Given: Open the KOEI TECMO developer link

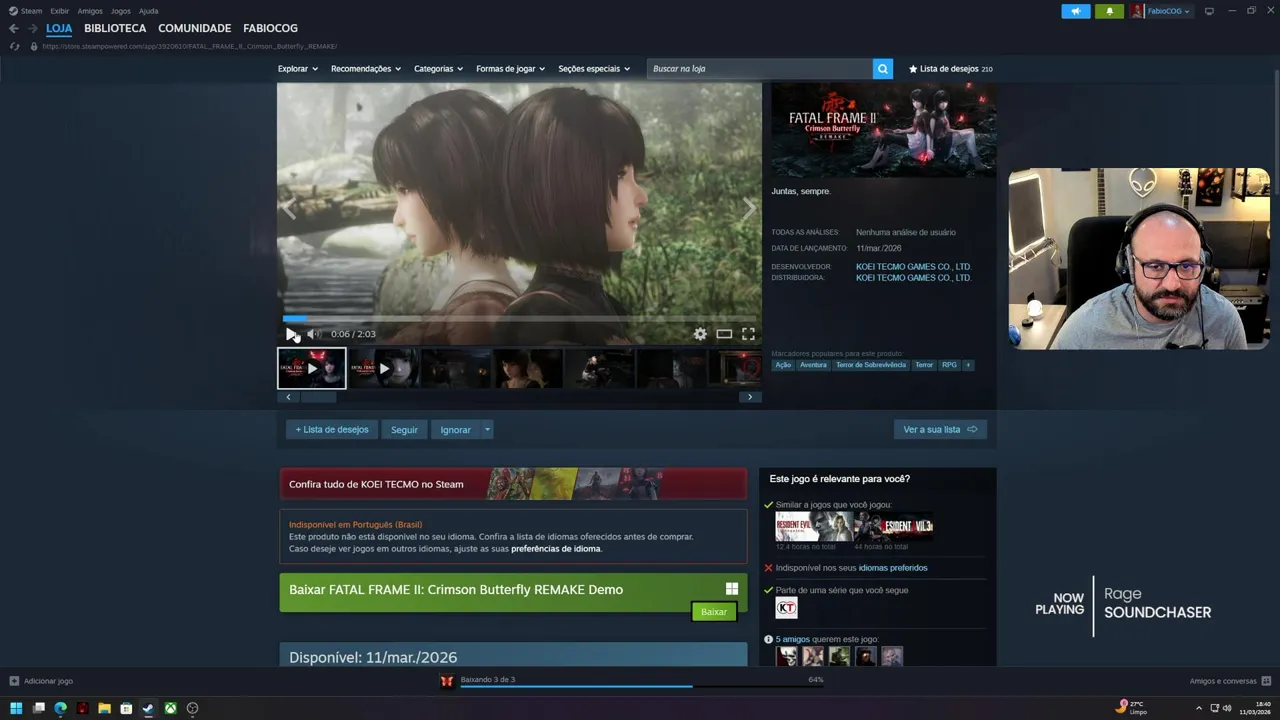Looking at the screenshot, I should (x=913, y=267).
